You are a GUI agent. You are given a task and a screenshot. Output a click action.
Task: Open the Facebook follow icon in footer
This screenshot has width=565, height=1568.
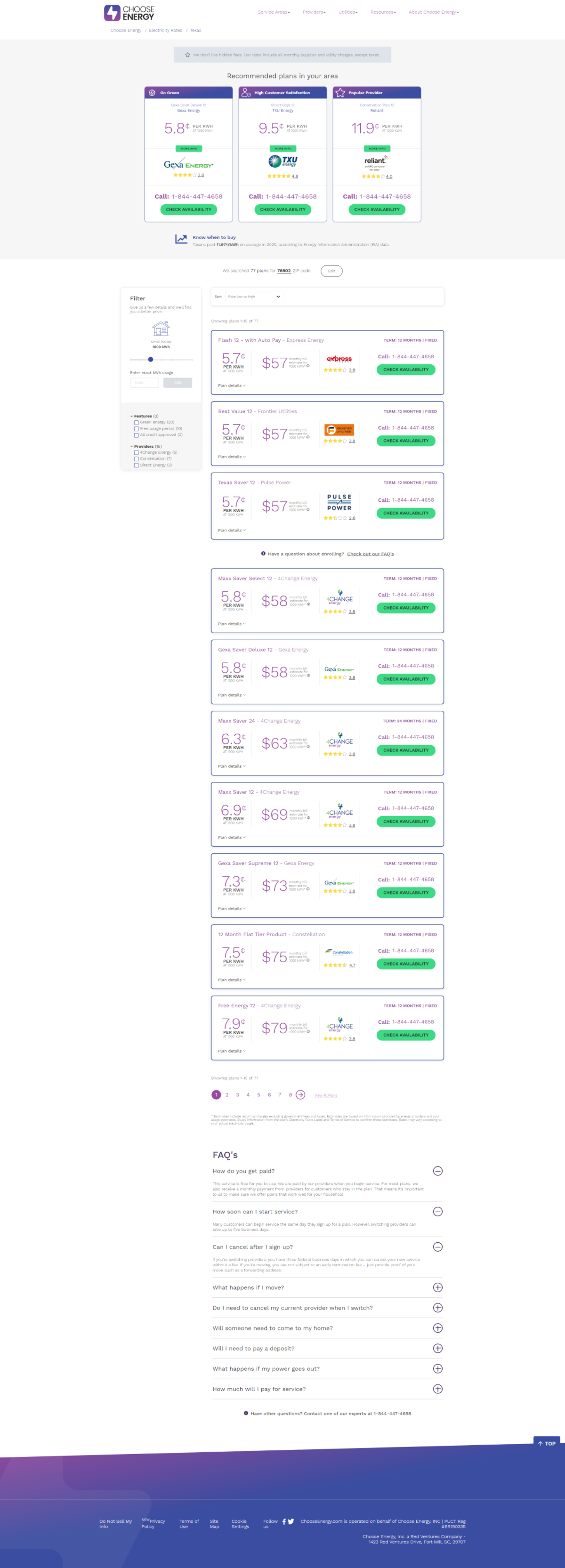[x=284, y=1521]
